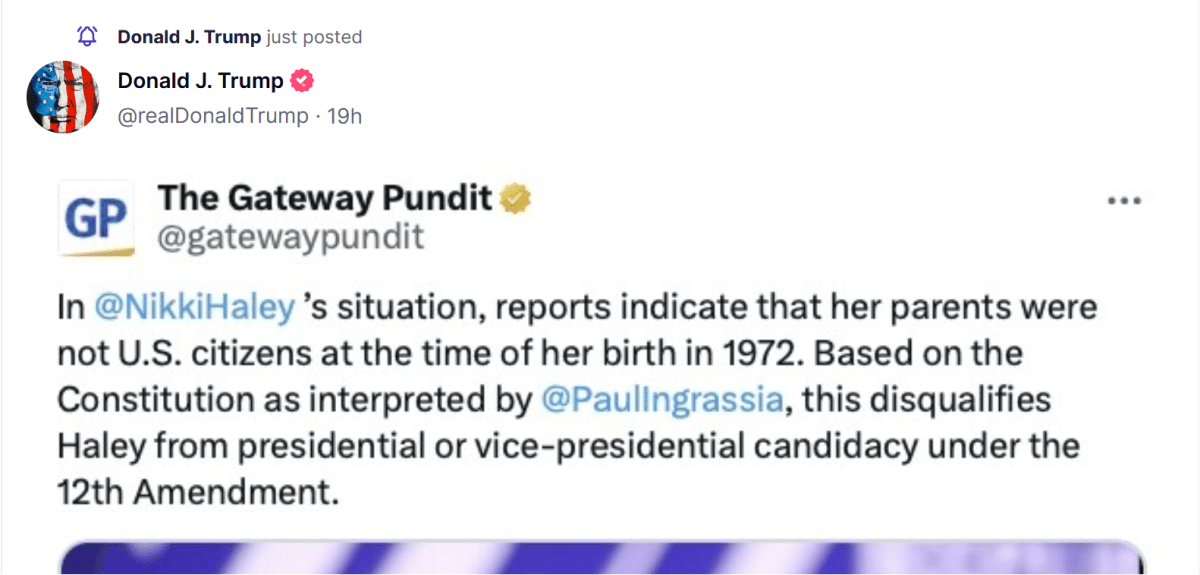
Task: Click the gold verified checkmark badge
Action: [515, 199]
